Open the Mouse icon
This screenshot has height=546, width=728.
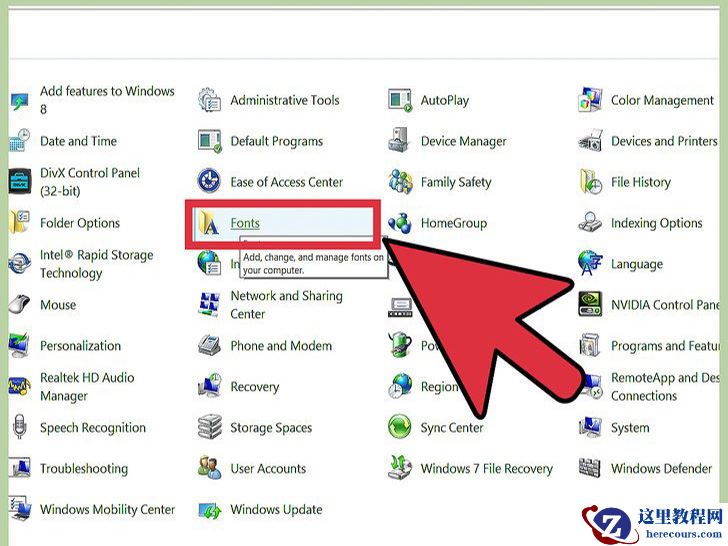pyautogui.click(x=20, y=305)
